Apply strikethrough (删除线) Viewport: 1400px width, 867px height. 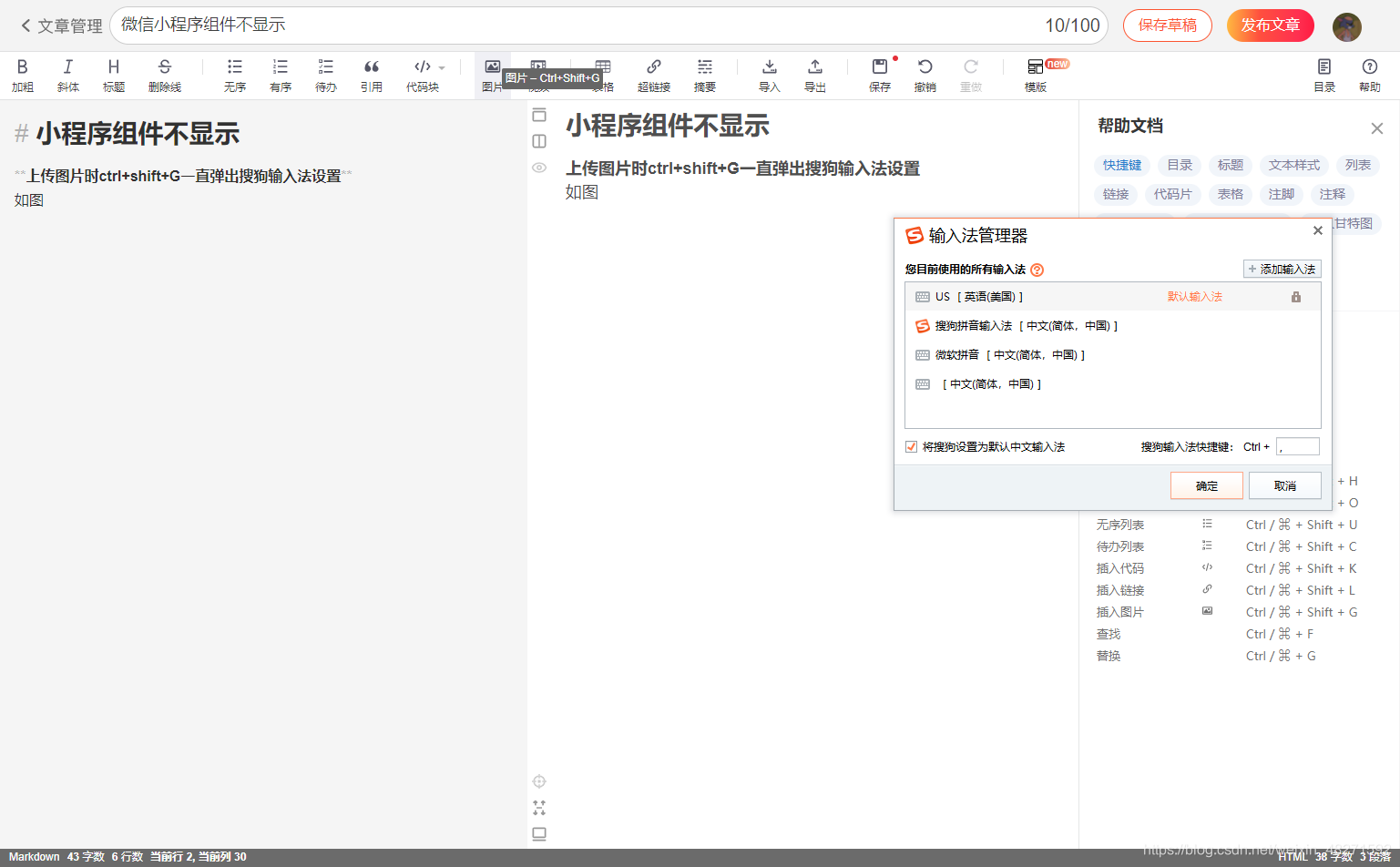pos(165,75)
